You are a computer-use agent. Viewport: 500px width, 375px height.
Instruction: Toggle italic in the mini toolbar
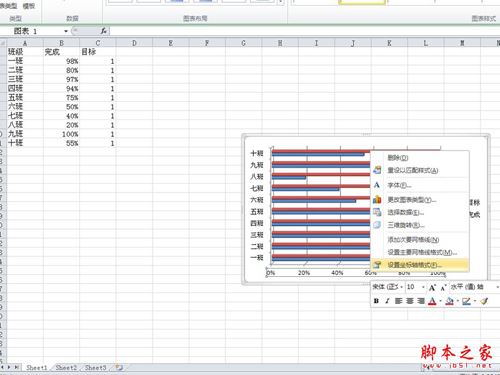point(387,301)
